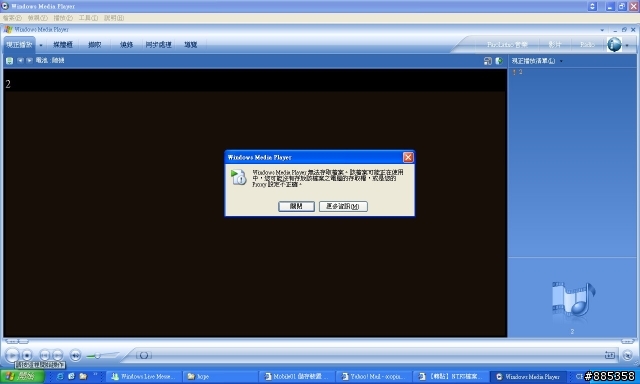Open the 同步處理 sync tab
The height and width of the screenshot is (384, 640).
pyautogui.click(x=159, y=45)
